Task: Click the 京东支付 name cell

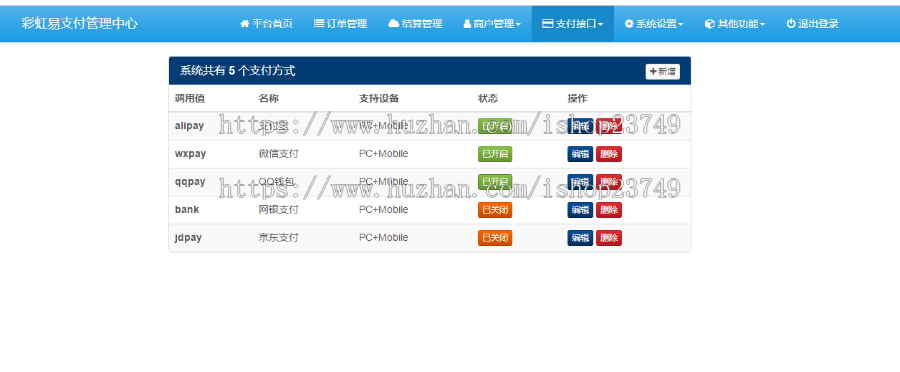Action: (x=278, y=238)
